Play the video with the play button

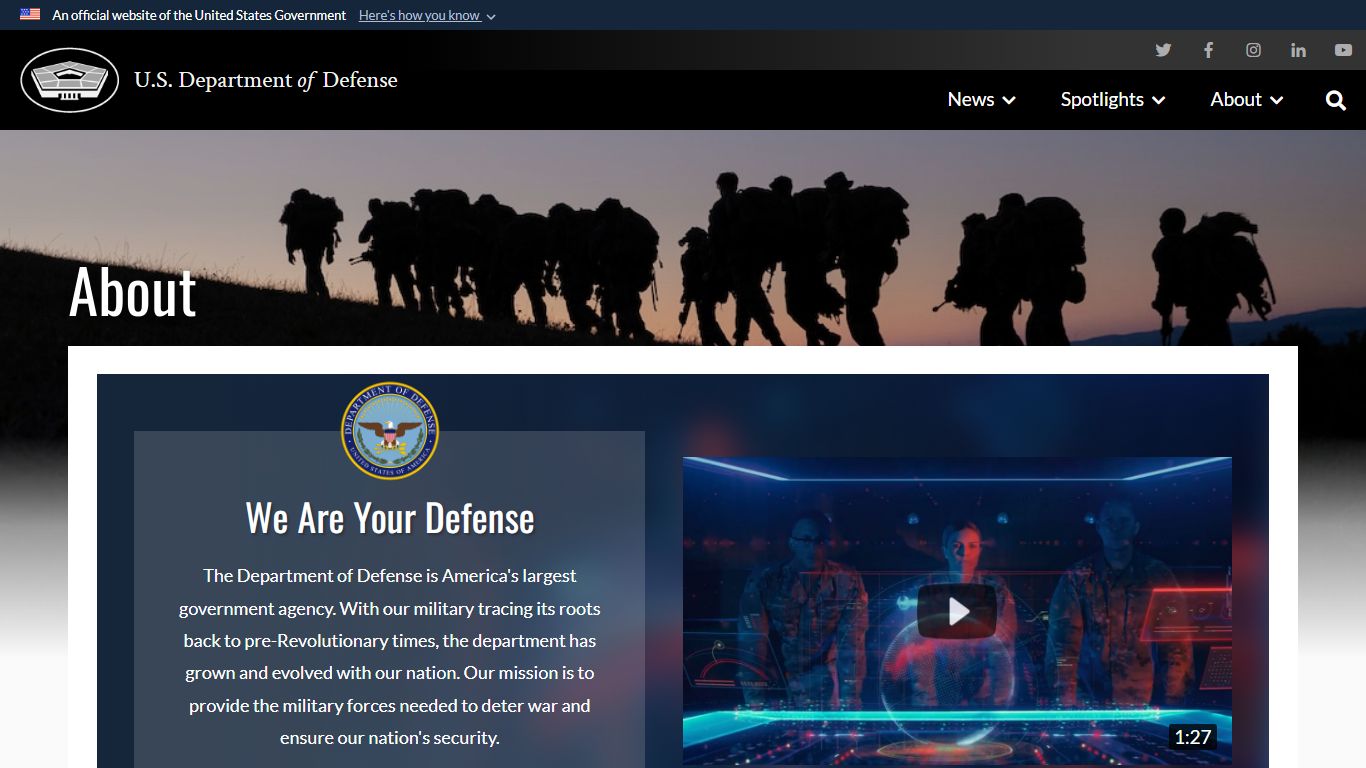click(x=957, y=611)
